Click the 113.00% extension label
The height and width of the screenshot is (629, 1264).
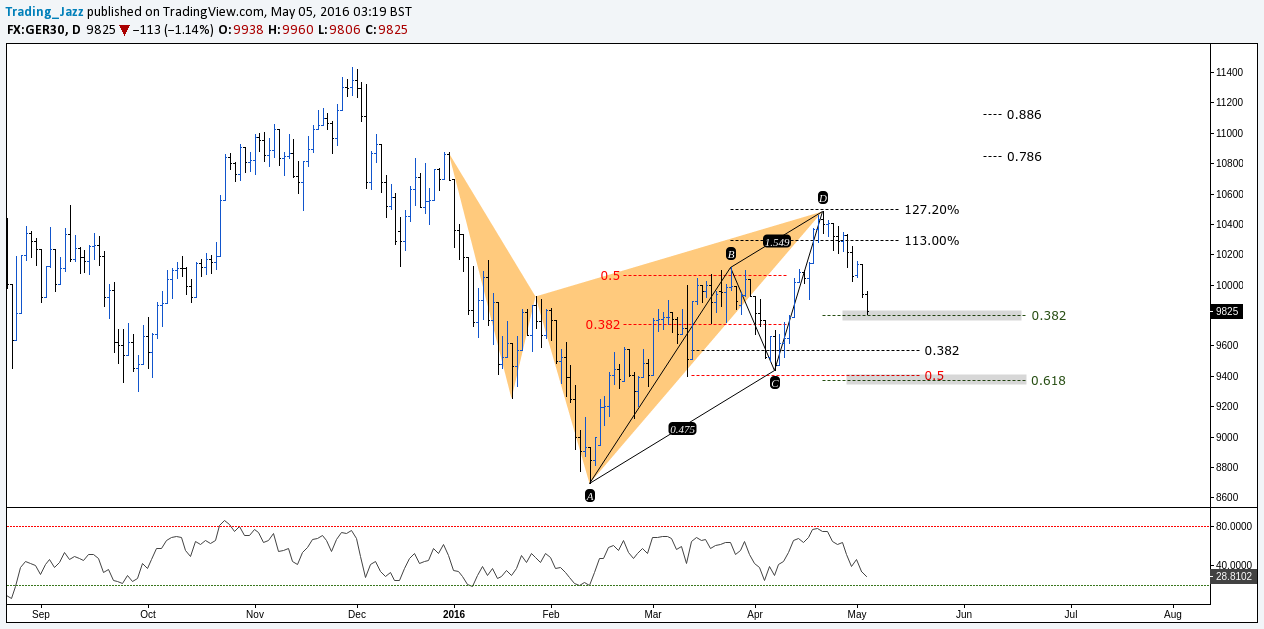(x=931, y=241)
